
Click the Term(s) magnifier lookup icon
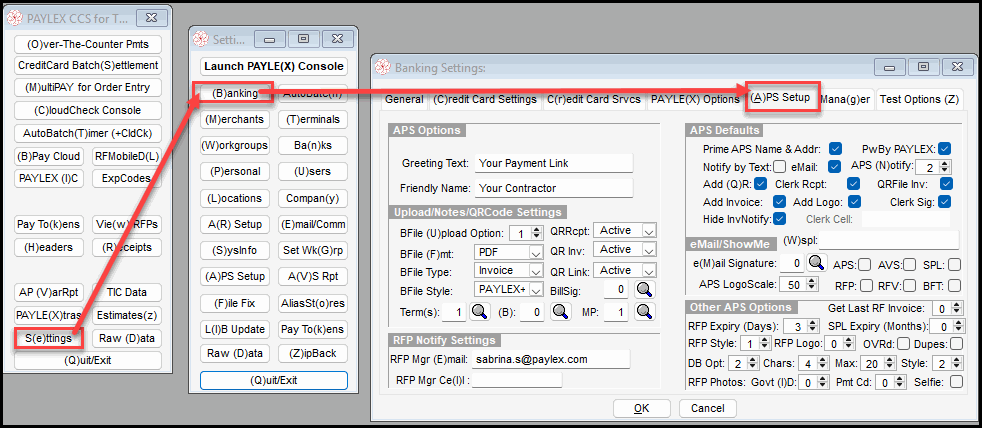click(x=480, y=311)
